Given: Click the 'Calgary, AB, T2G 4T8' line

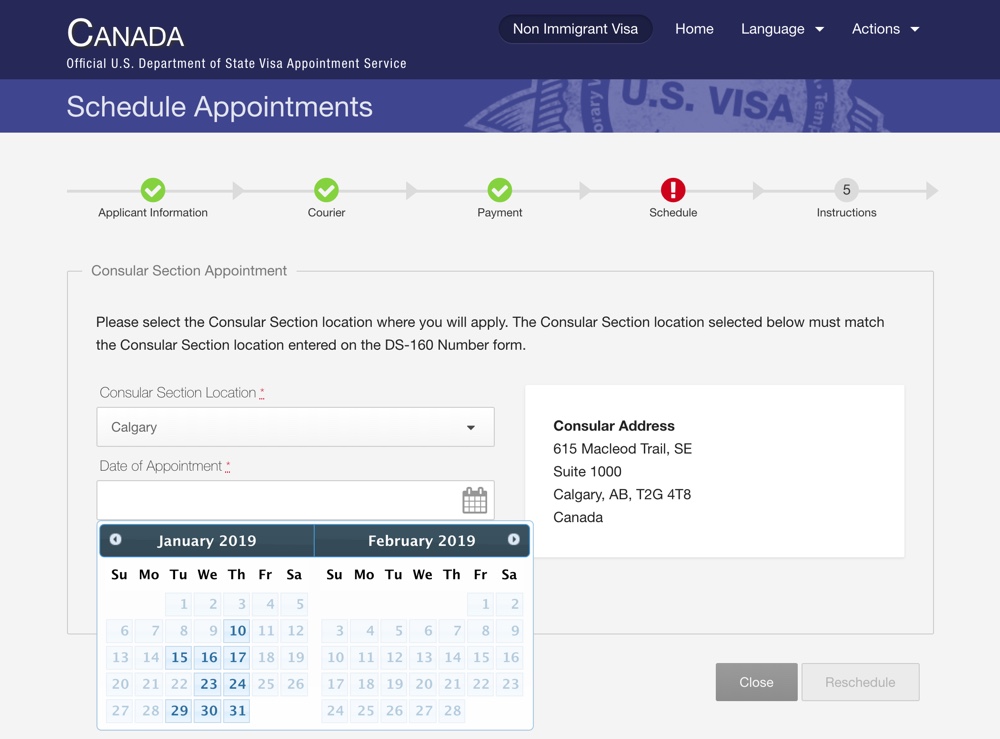Looking at the screenshot, I should point(622,495).
